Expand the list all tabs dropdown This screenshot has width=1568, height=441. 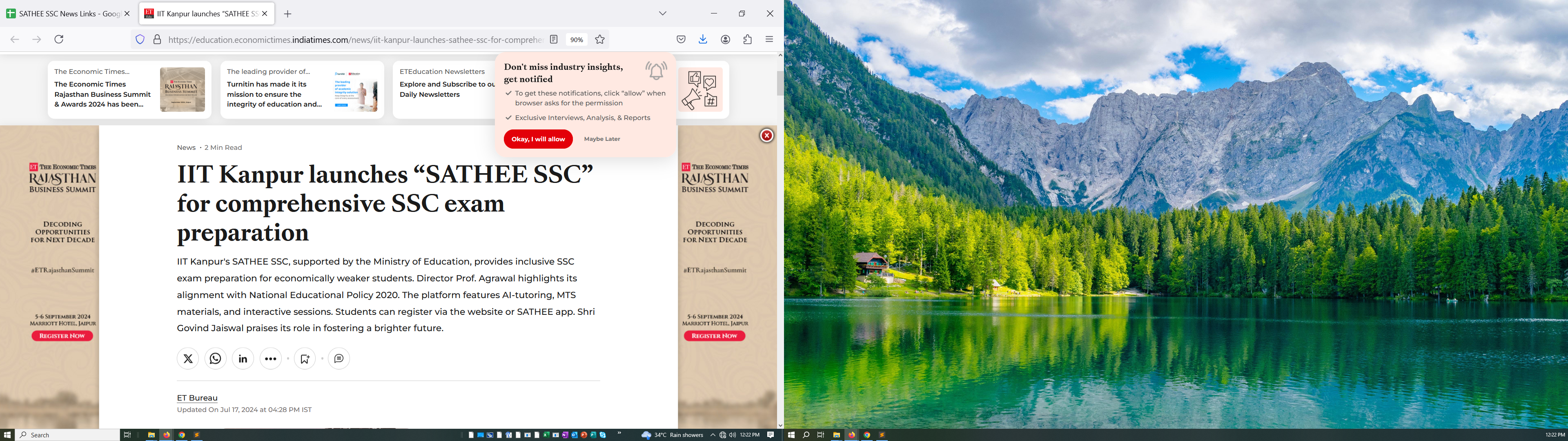click(663, 13)
